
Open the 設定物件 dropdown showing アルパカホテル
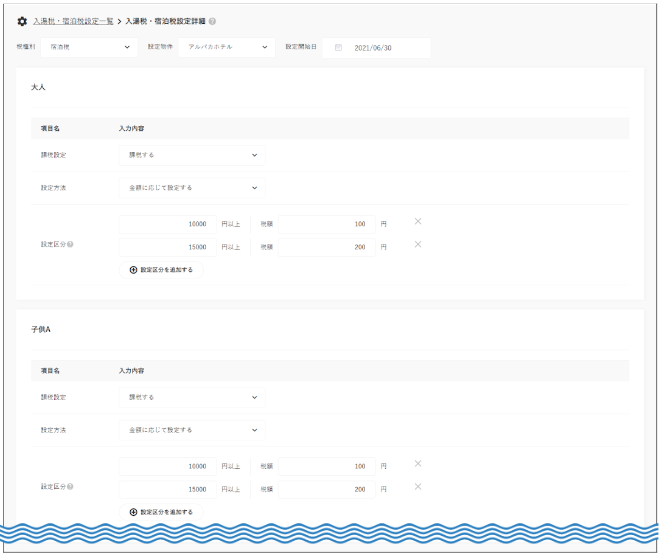click(225, 47)
